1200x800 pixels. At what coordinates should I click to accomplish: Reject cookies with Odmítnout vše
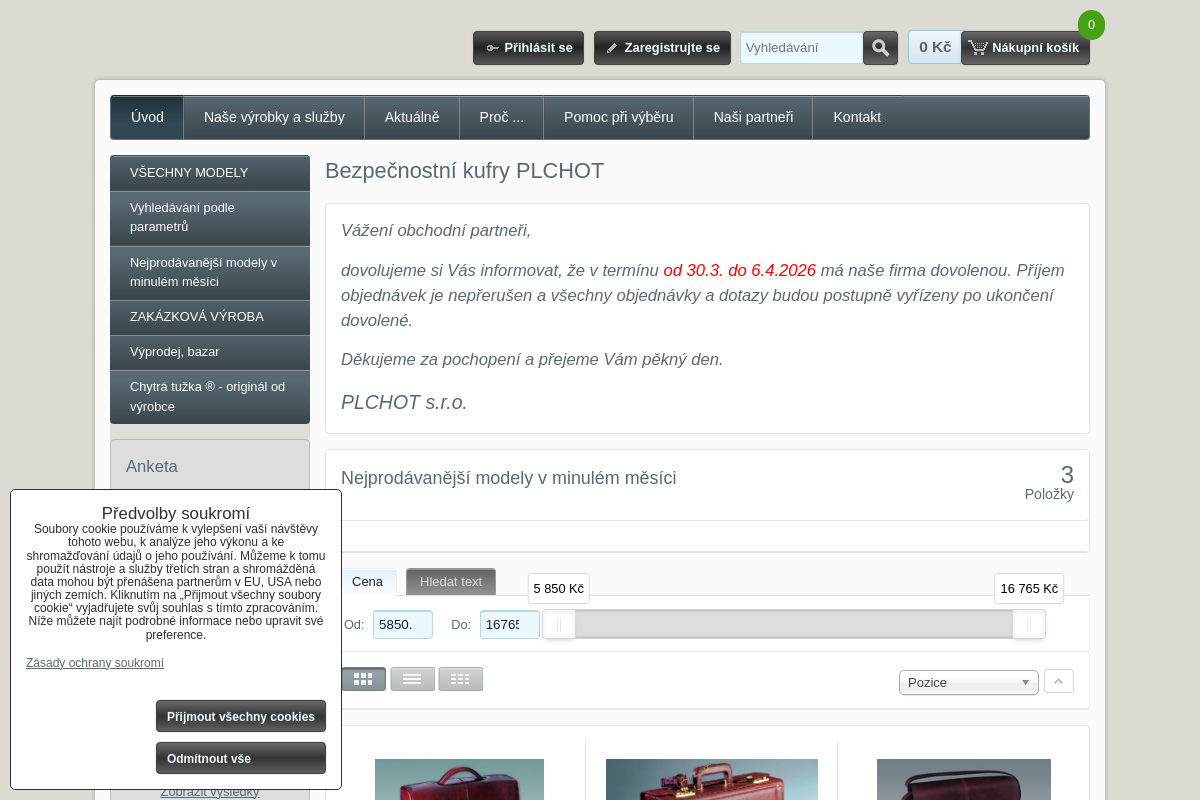click(241, 758)
